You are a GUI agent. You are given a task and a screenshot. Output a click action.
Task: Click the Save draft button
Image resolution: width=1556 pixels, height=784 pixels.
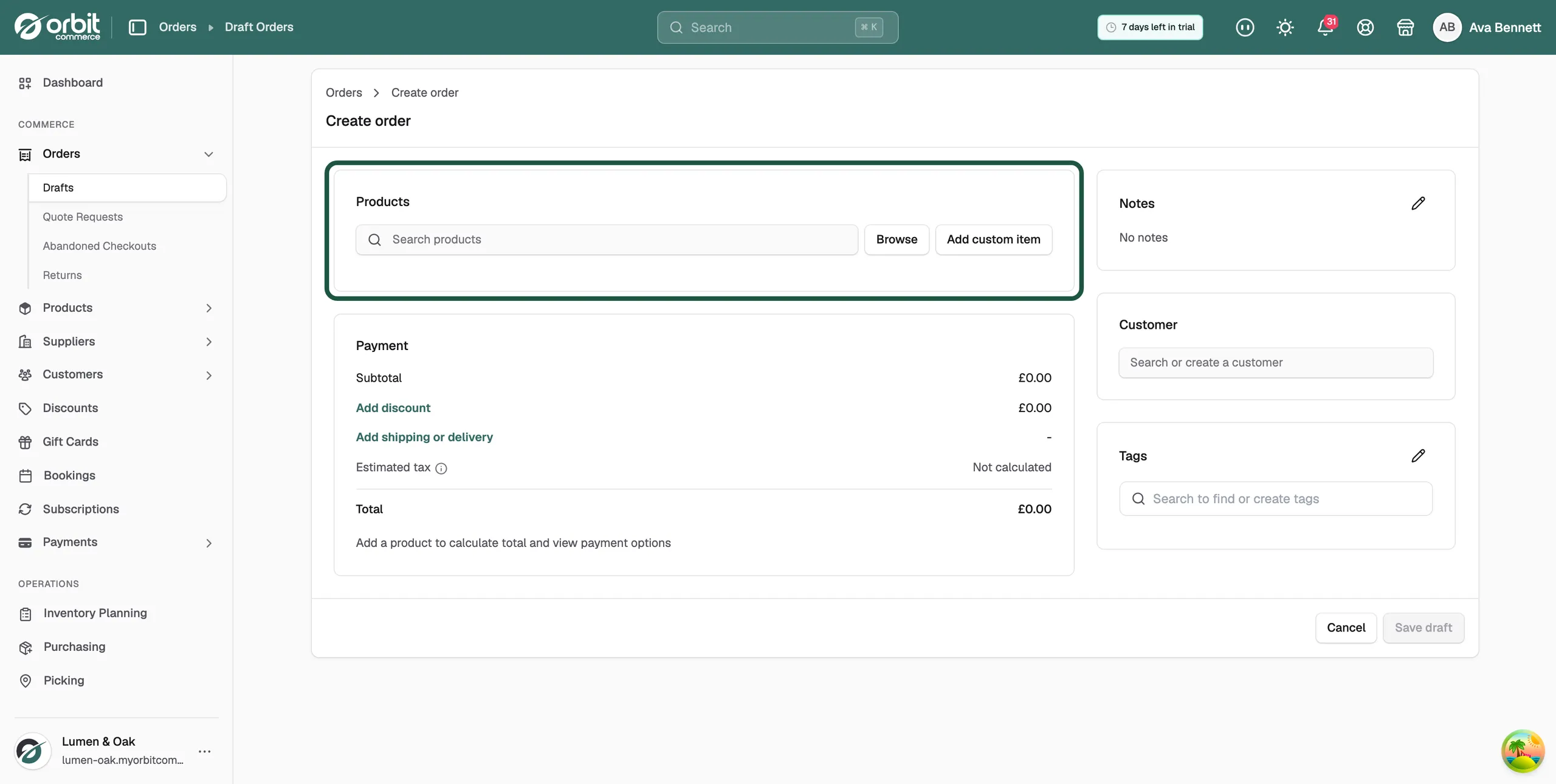point(1423,628)
